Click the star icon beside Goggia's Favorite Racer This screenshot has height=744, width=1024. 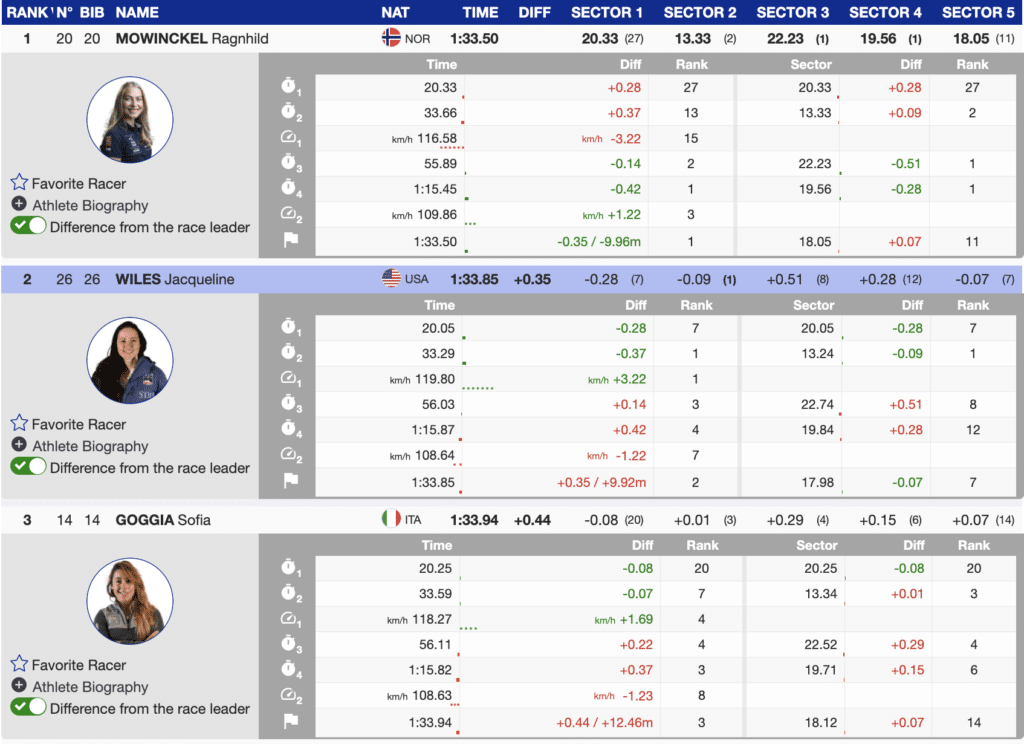coord(19,665)
